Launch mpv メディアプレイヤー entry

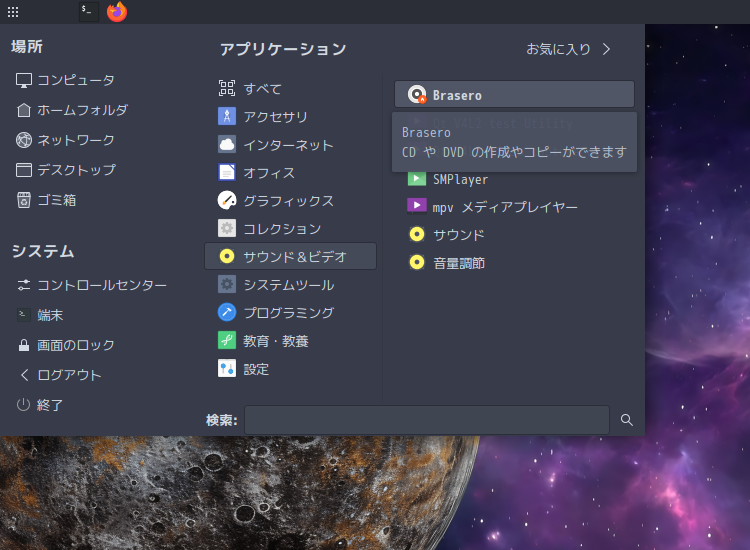coord(514,207)
